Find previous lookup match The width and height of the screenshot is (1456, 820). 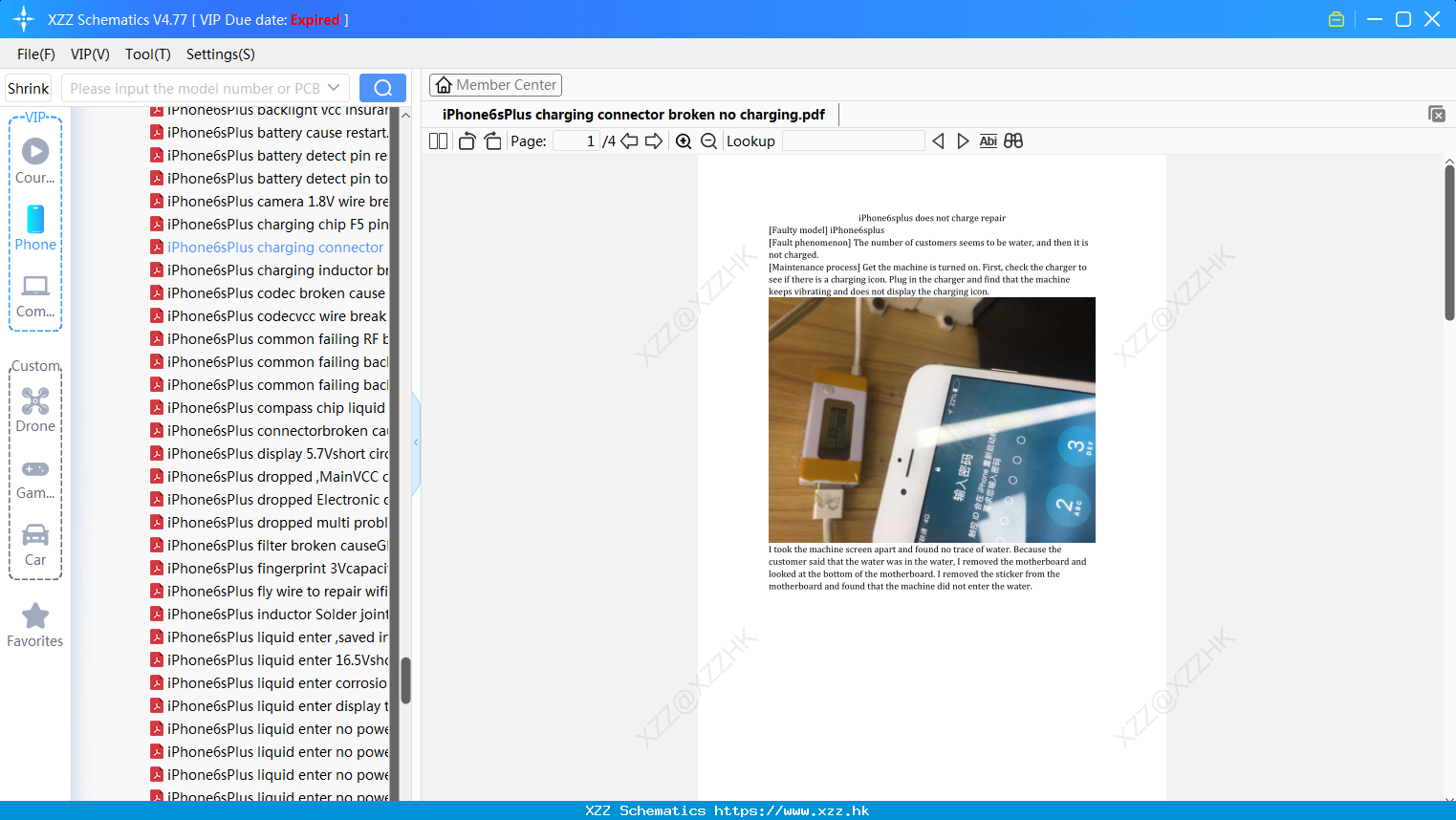pyautogui.click(x=938, y=141)
